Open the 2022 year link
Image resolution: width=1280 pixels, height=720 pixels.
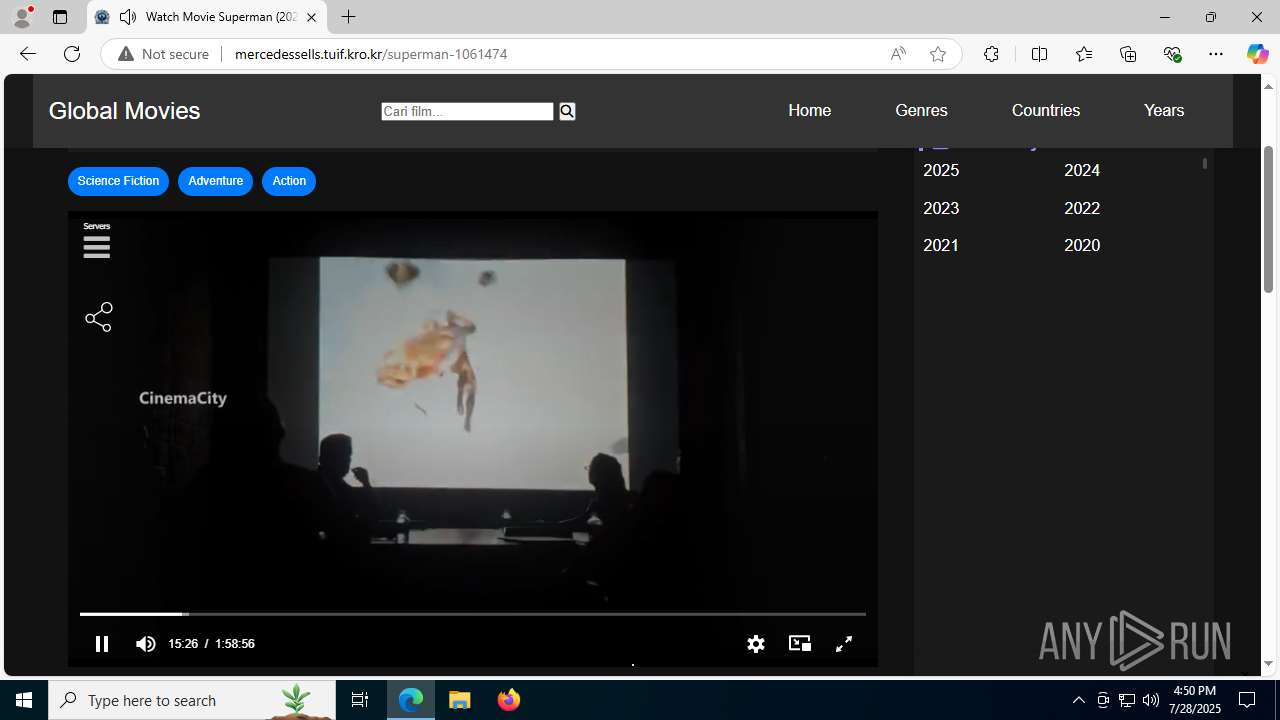[1082, 208]
